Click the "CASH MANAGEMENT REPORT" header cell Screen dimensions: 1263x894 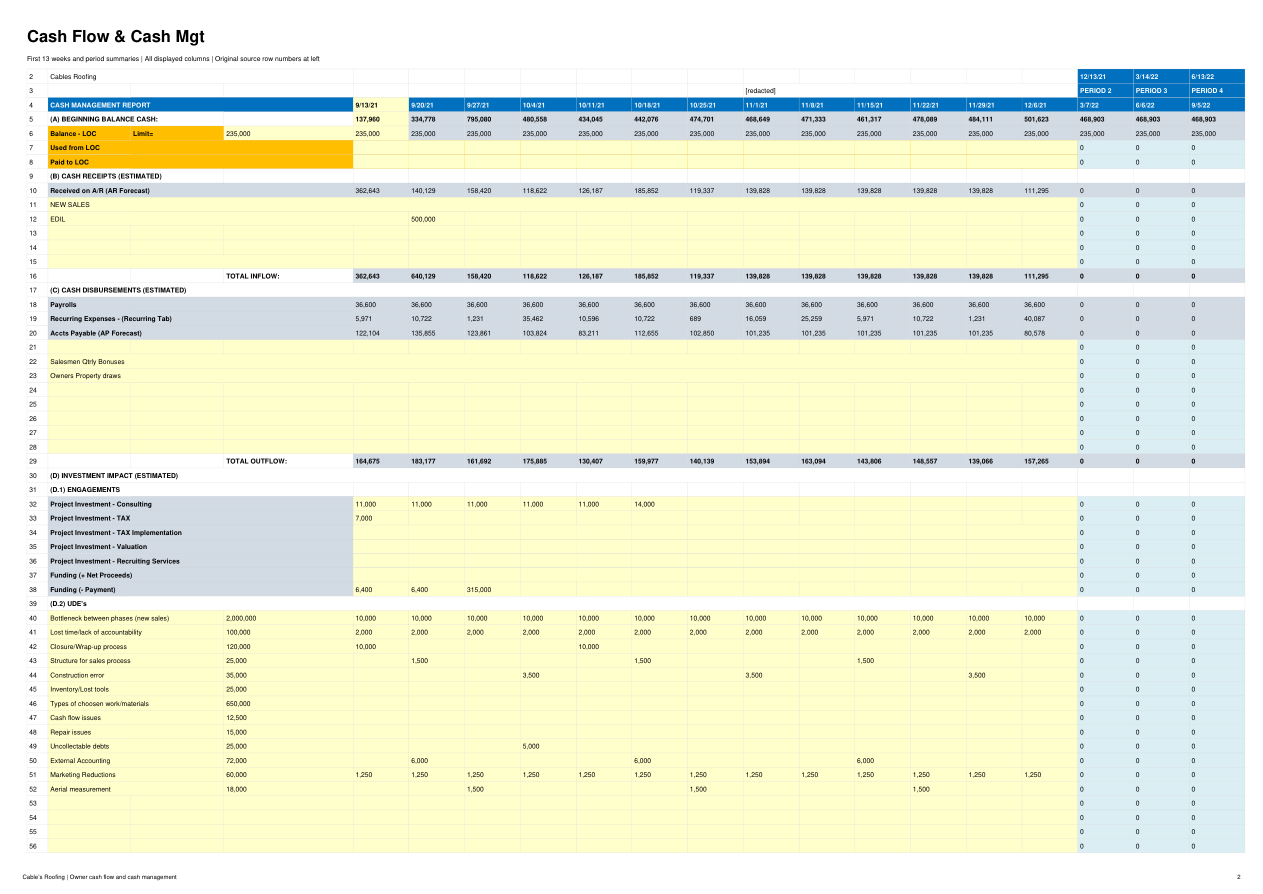click(x=200, y=105)
